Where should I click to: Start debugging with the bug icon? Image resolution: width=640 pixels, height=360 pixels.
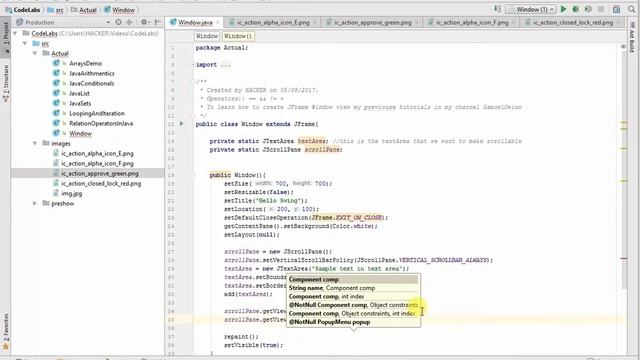pyautogui.click(x=576, y=9)
